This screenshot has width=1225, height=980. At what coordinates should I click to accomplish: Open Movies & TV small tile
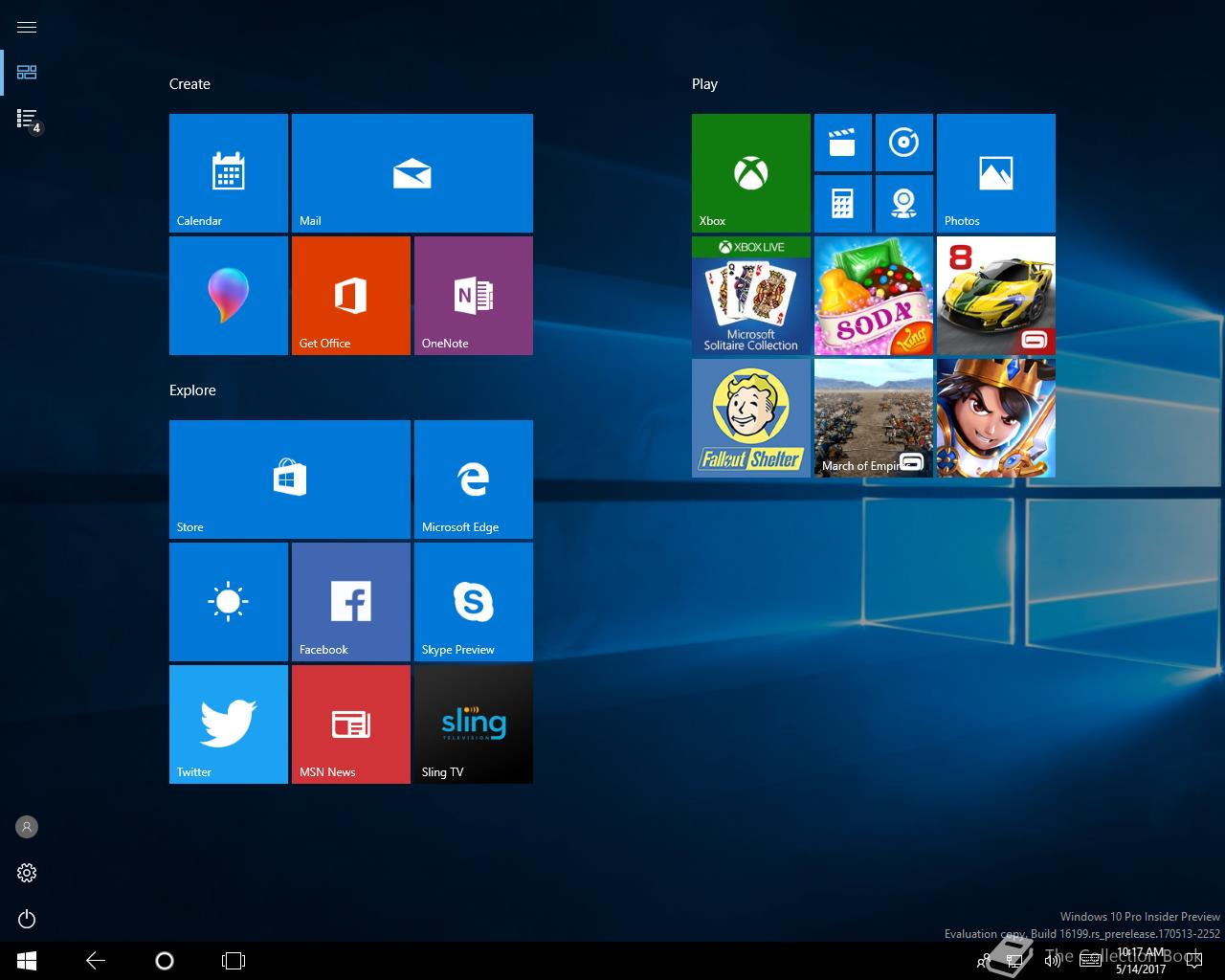pos(843,143)
